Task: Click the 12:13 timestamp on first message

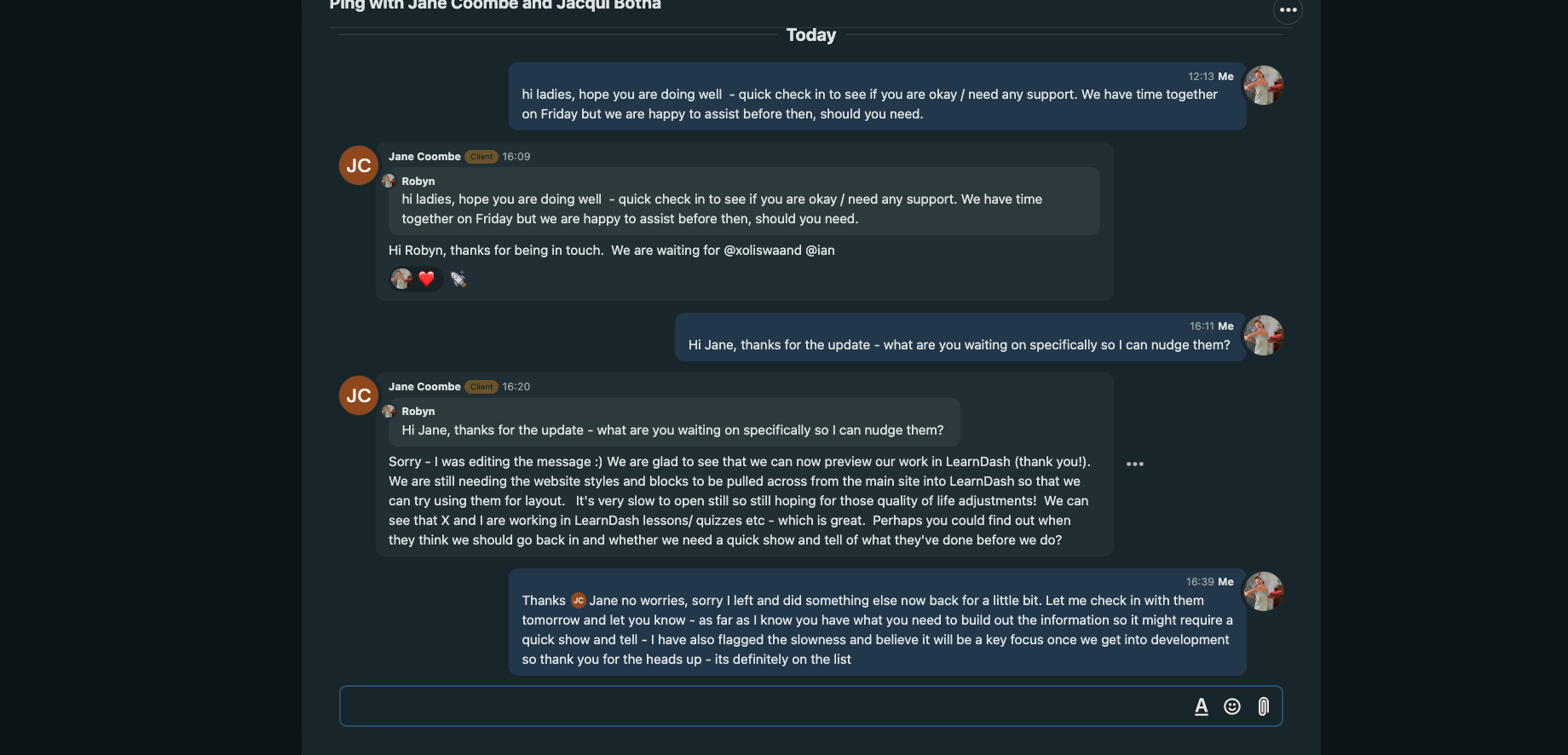Action: 1201,77
